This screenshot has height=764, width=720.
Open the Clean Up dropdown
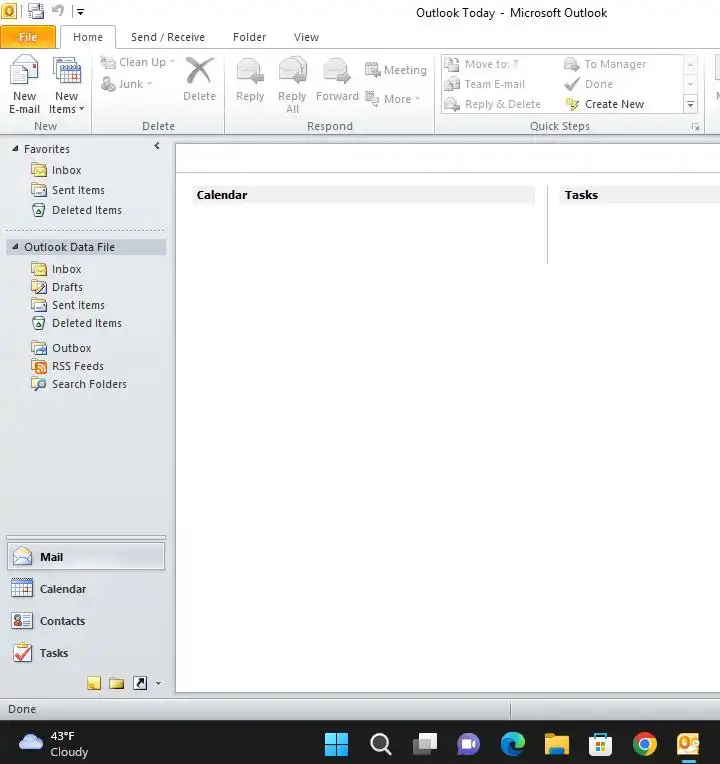(x=137, y=62)
